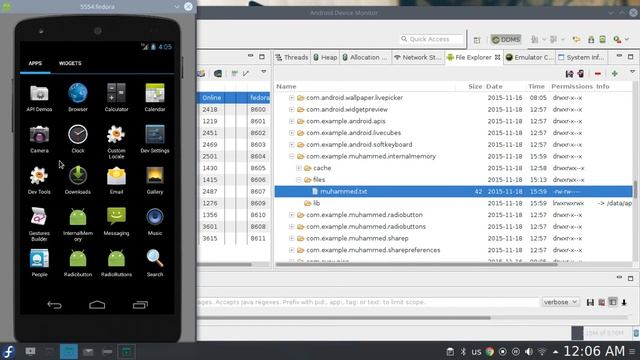
Task: Launch the Camera app
Action: [x=39, y=139]
